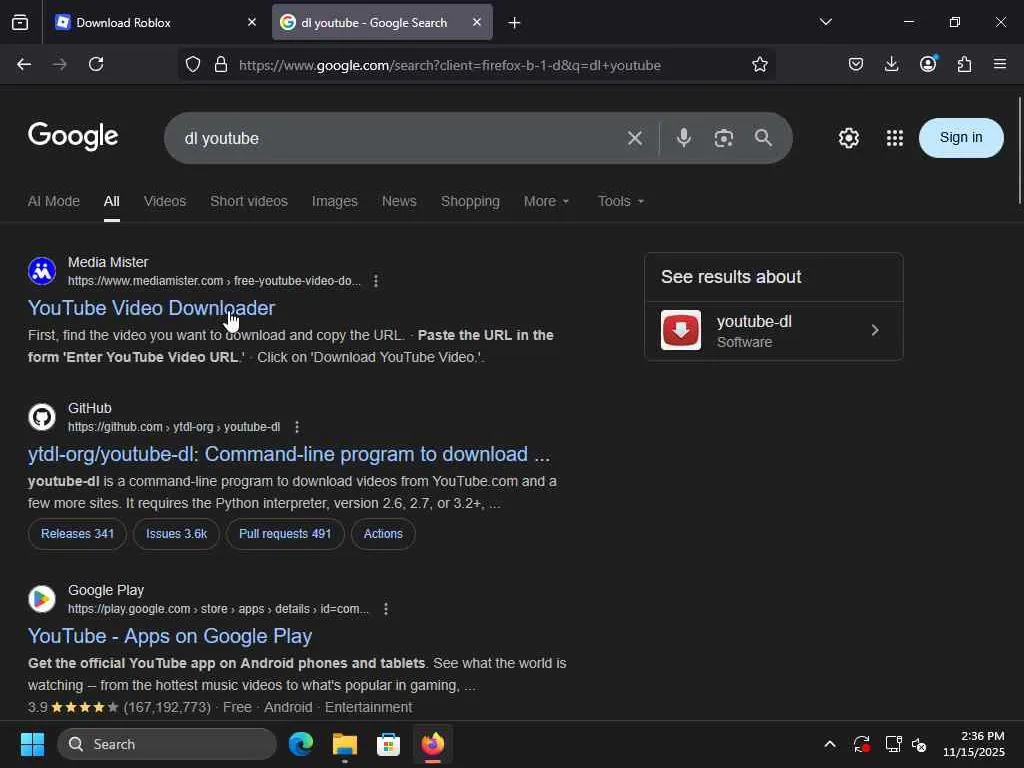
Task: Click into the Google search field
Action: [x=398, y=138]
